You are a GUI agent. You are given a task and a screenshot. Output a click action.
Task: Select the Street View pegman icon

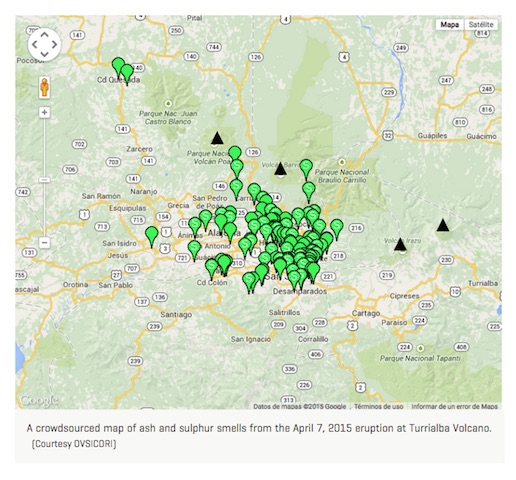tap(44, 87)
